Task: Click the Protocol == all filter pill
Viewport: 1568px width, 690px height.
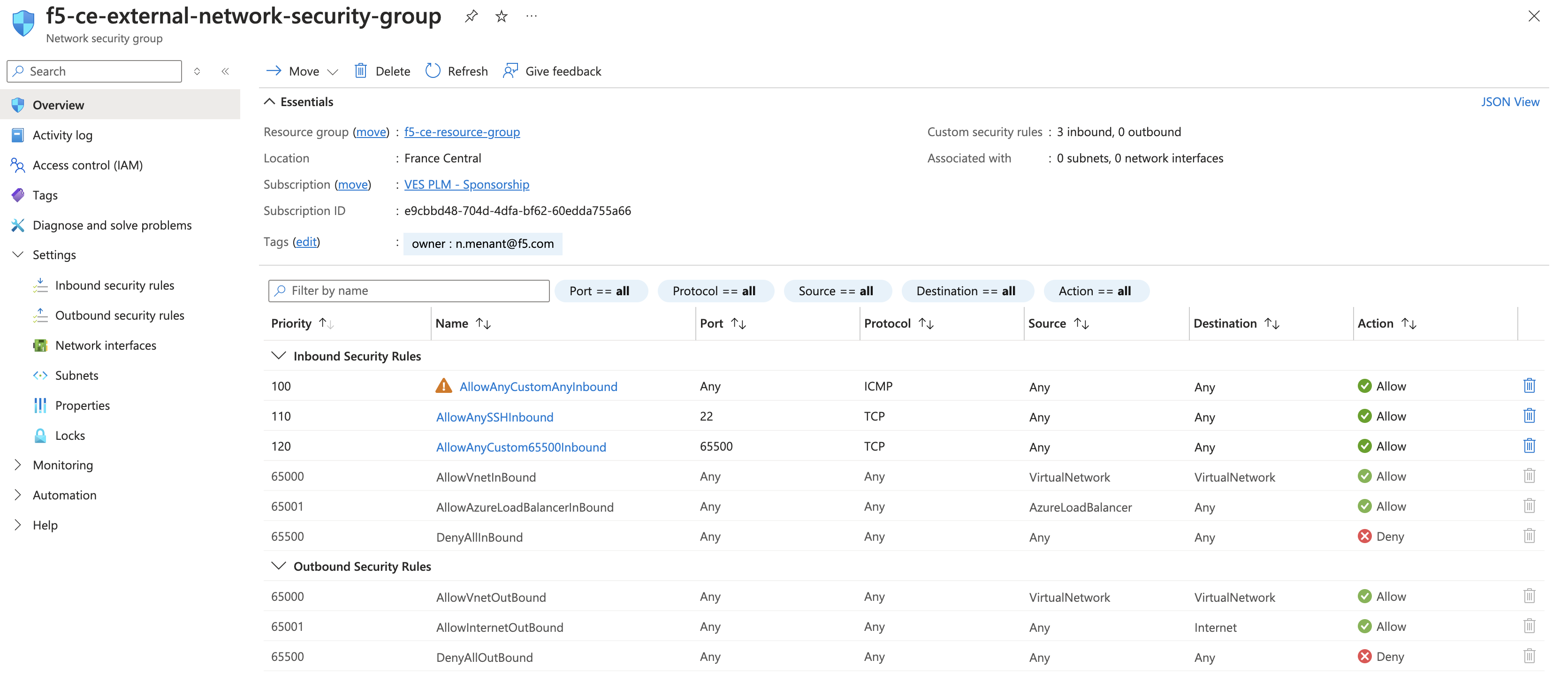Action: pyautogui.click(x=715, y=291)
